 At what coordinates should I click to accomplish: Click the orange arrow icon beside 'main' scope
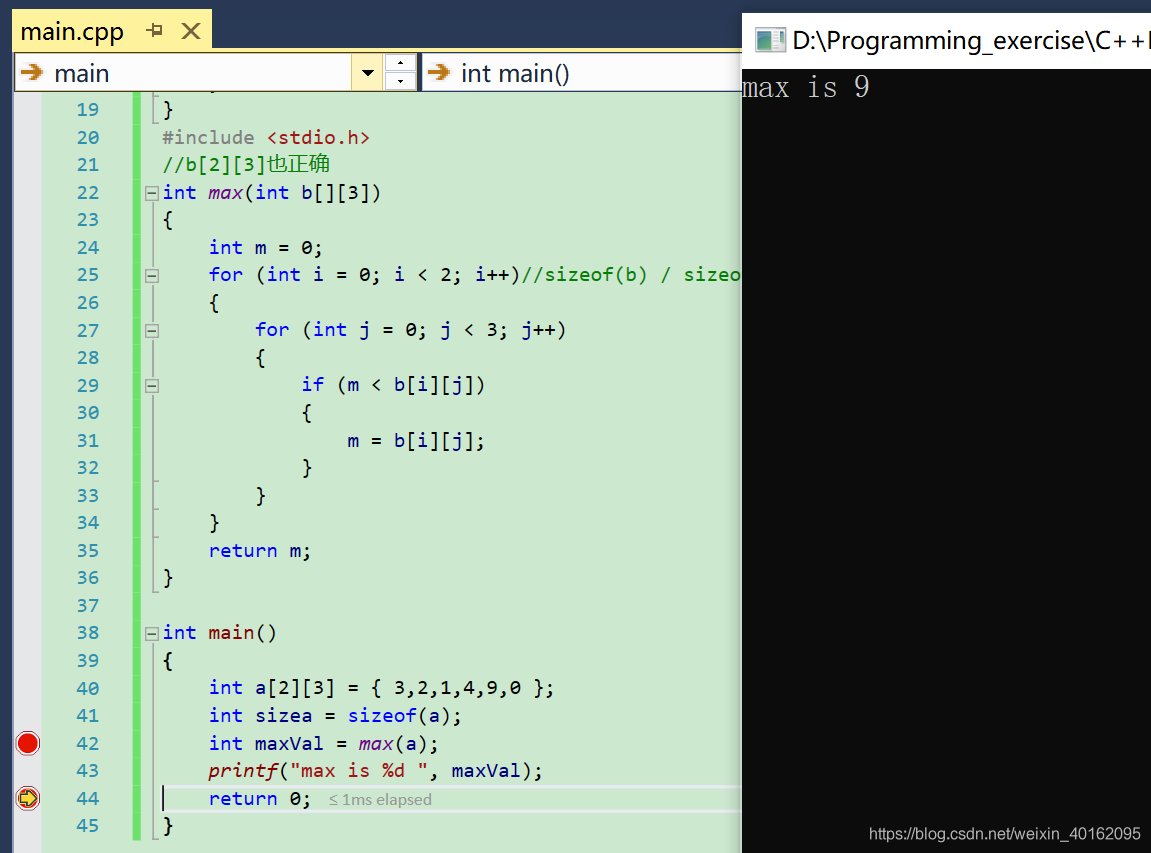pos(32,73)
